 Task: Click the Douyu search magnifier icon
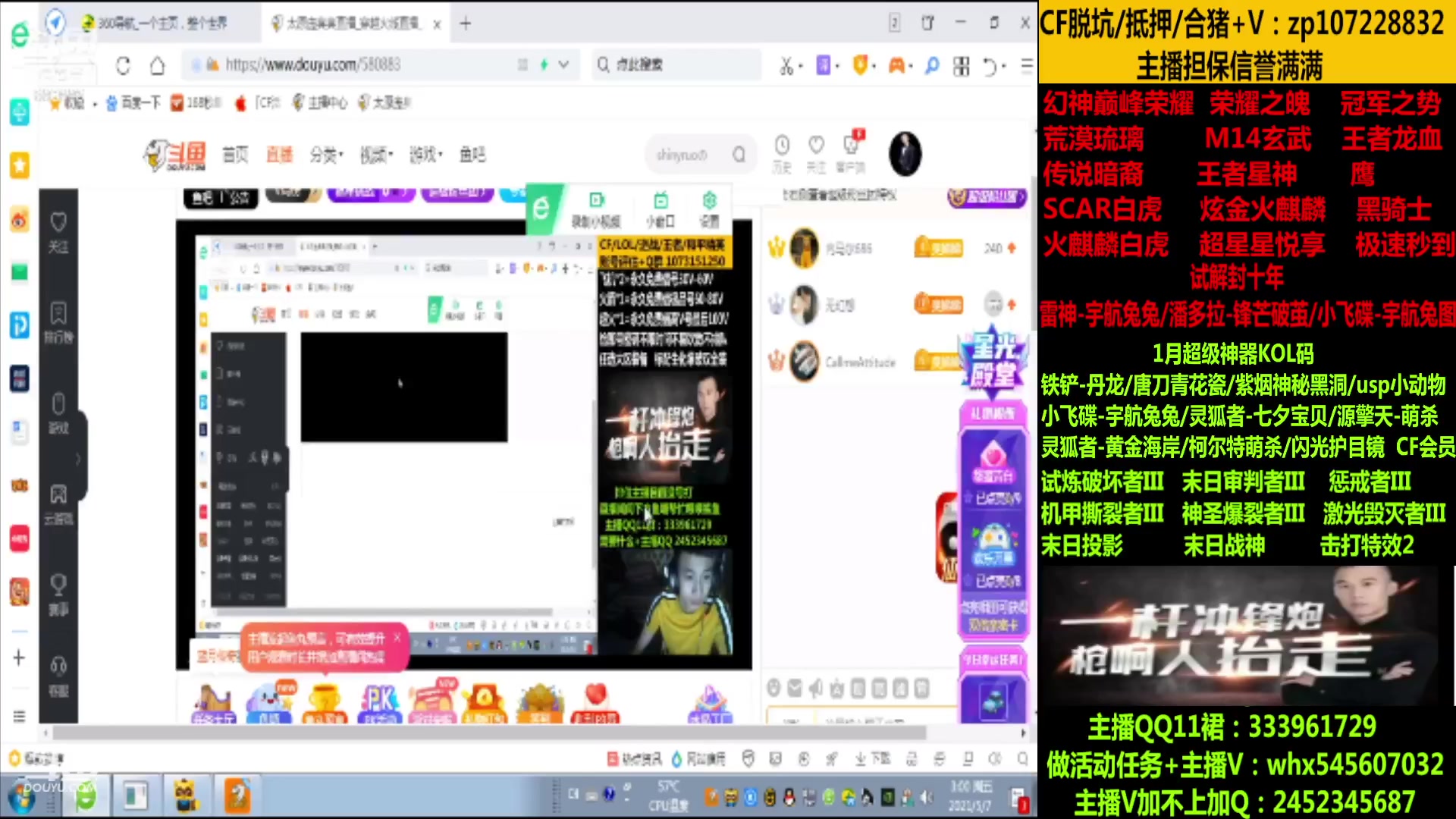pos(739,155)
